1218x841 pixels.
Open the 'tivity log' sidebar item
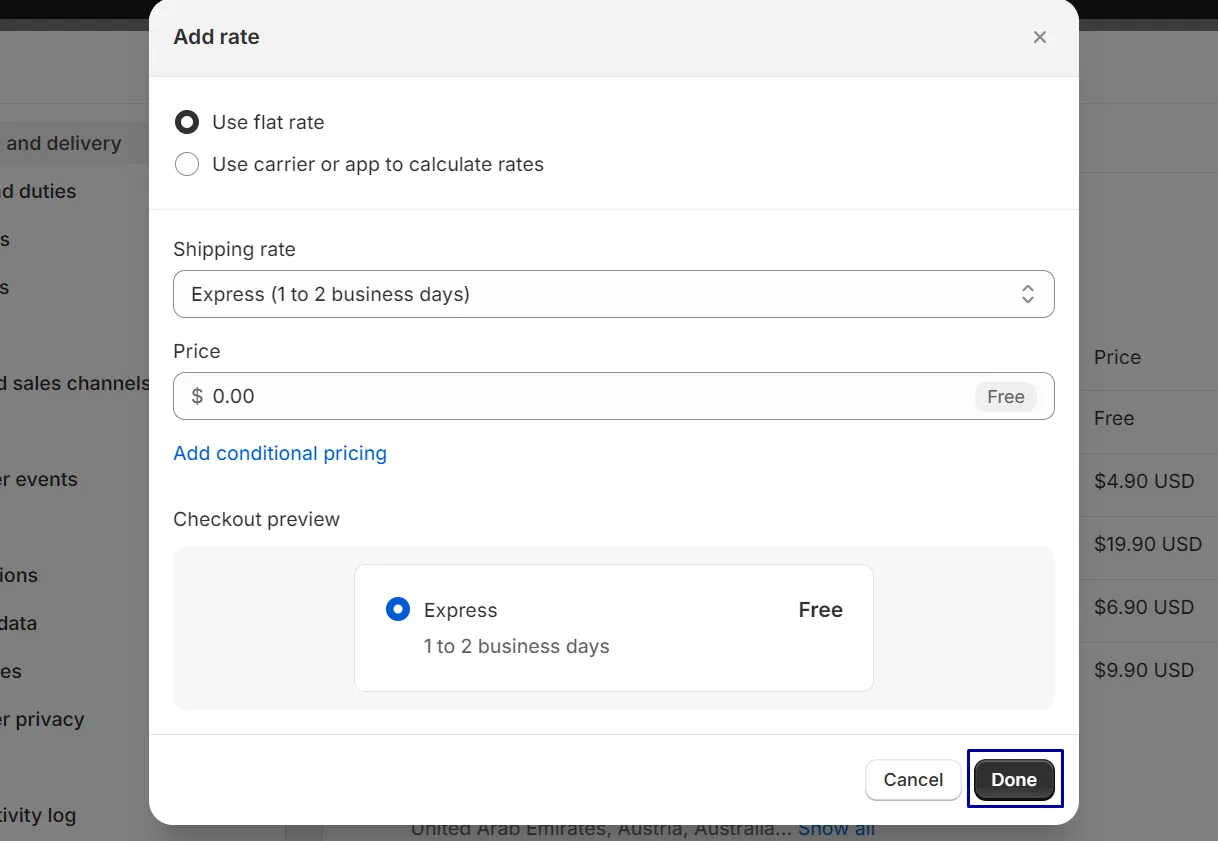[38, 815]
